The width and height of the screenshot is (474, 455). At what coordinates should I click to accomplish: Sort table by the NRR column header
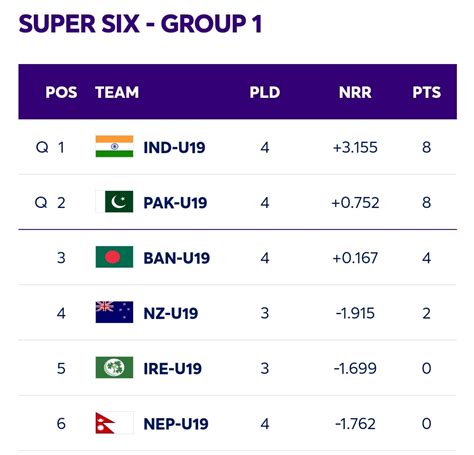click(x=355, y=92)
